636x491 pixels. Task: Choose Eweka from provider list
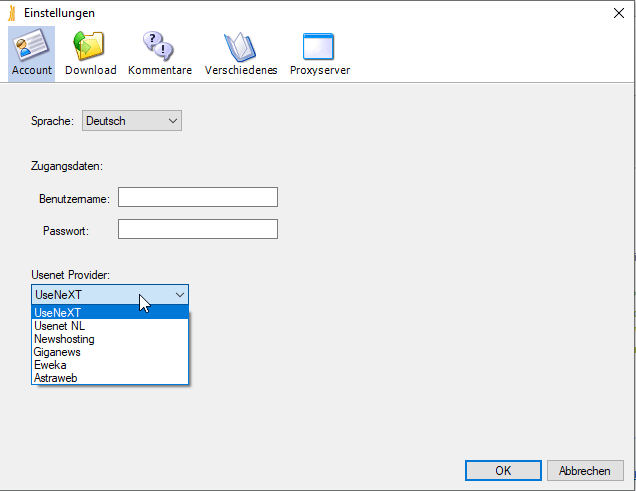pyautogui.click(x=110, y=364)
